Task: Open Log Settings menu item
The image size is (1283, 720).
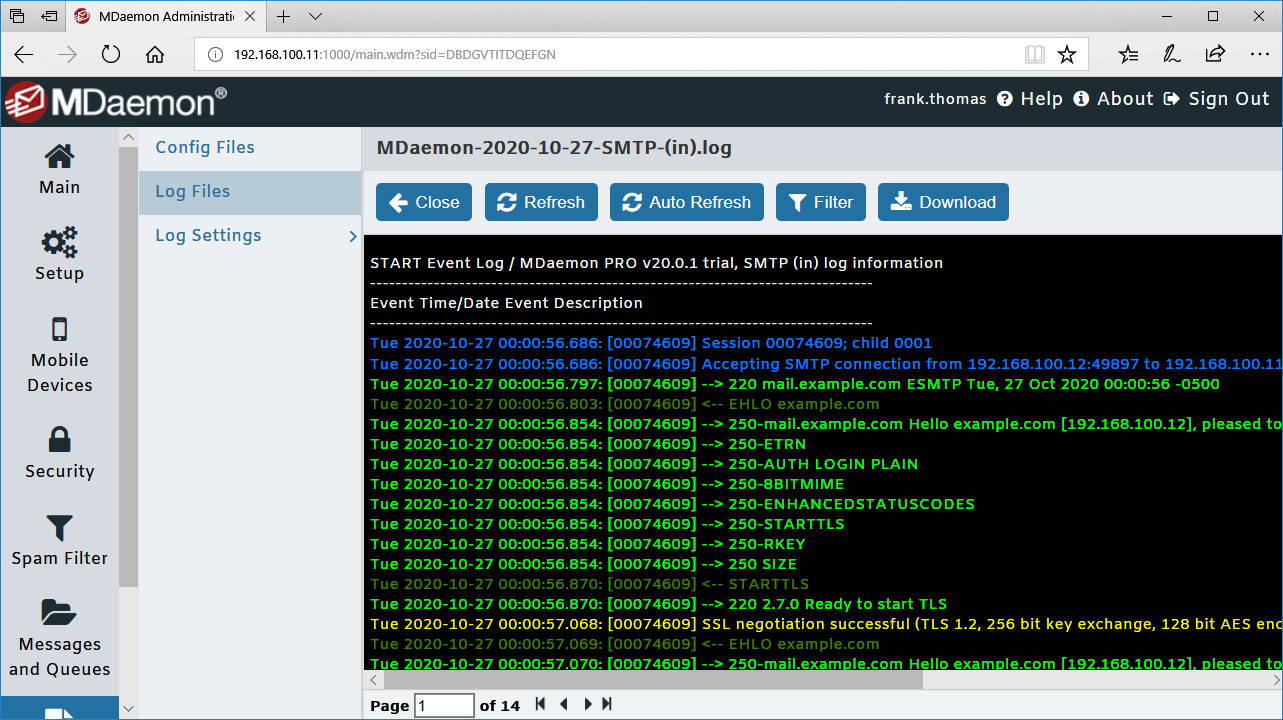Action: [208, 235]
